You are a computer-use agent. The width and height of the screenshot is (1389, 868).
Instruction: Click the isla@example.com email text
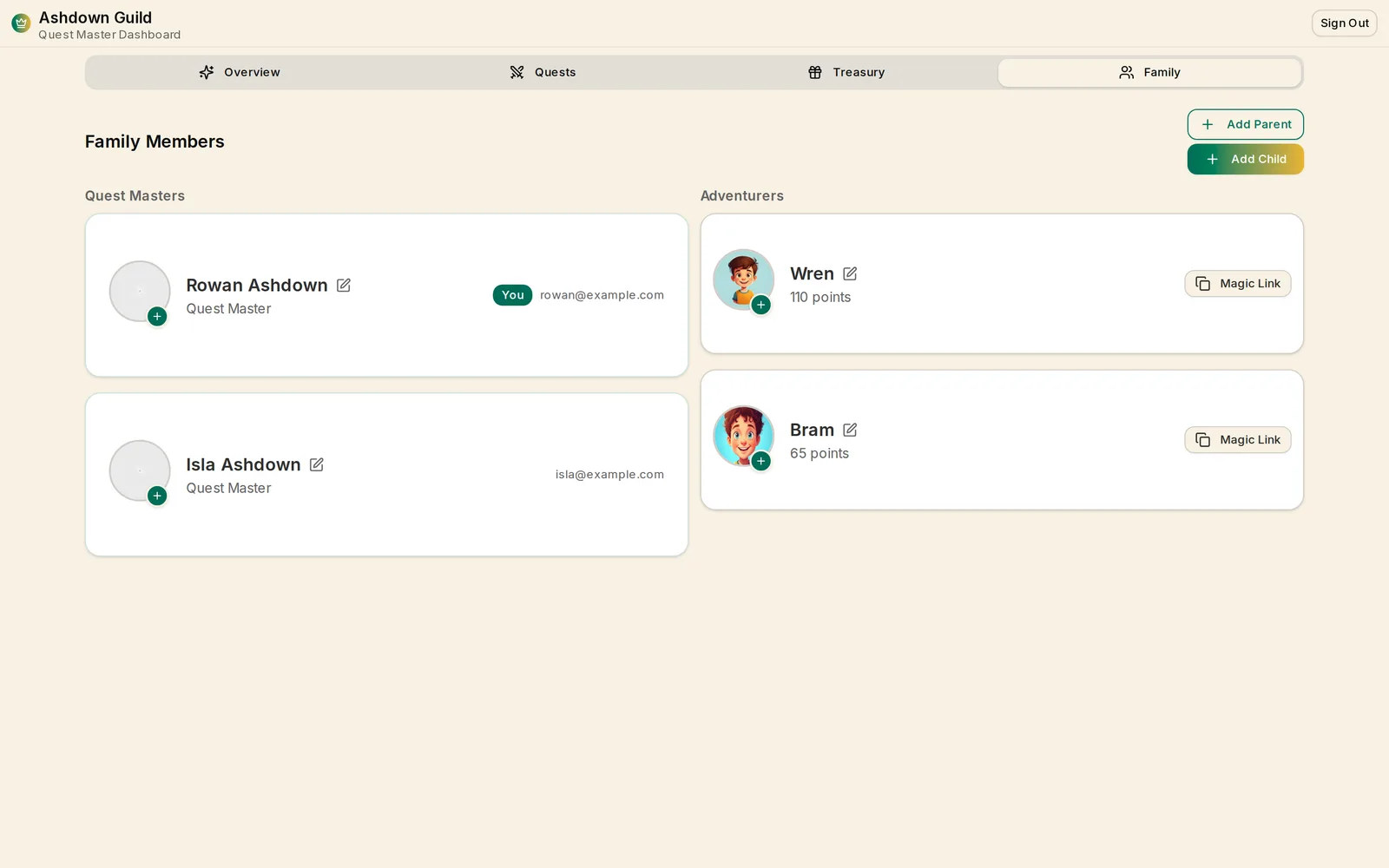[x=609, y=475]
